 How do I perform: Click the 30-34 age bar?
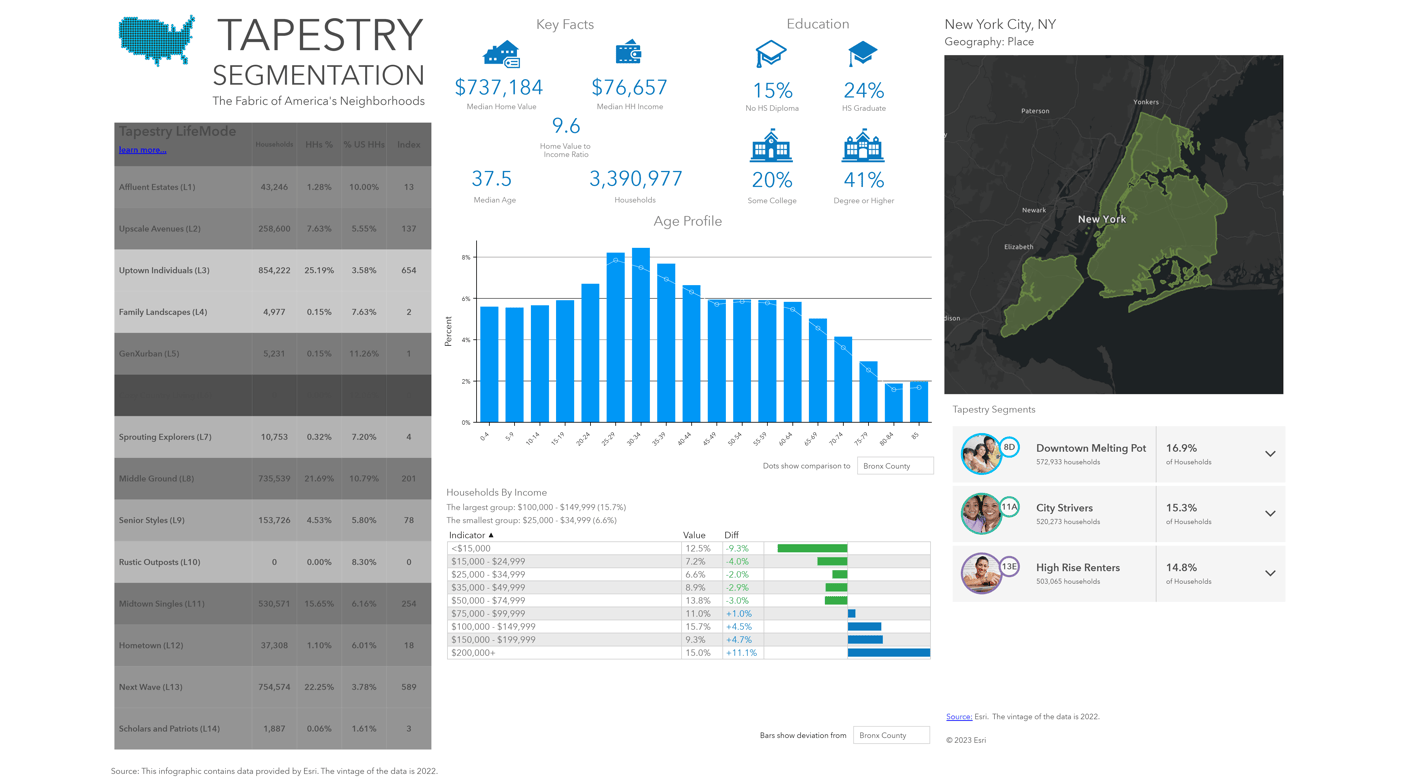point(641,335)
